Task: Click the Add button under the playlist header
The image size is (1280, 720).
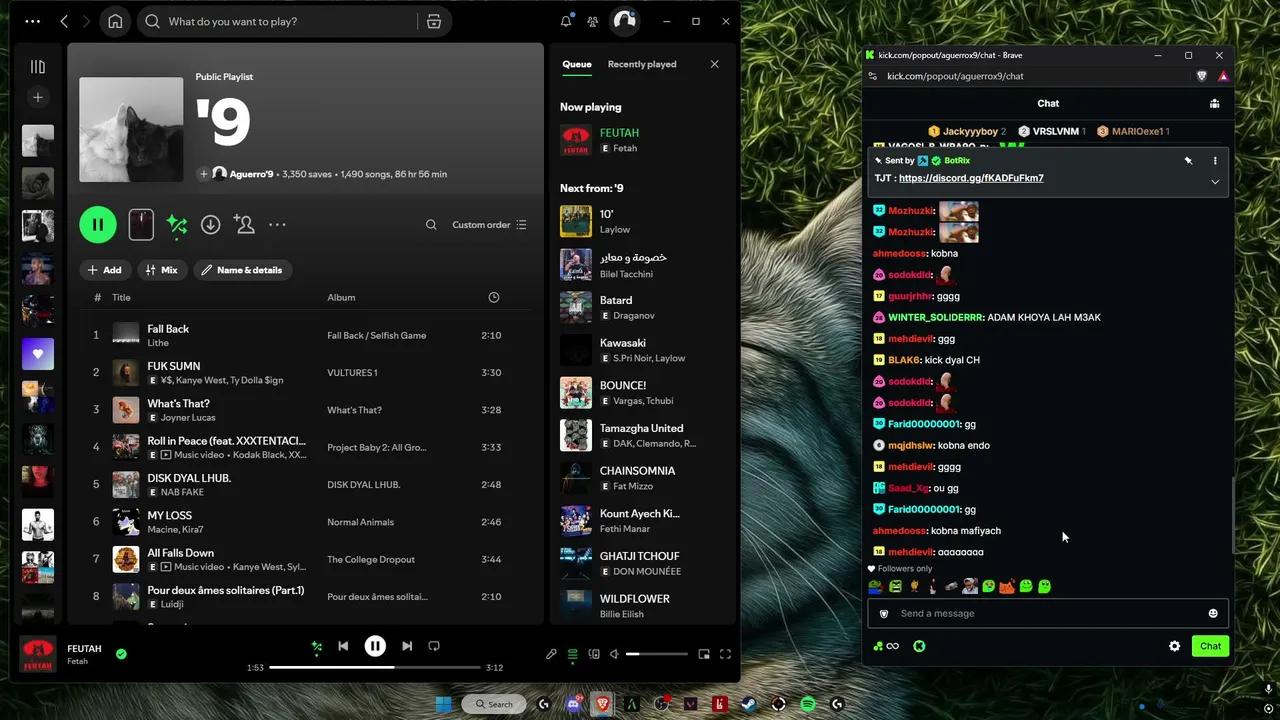Action: (x=104, y=270)
